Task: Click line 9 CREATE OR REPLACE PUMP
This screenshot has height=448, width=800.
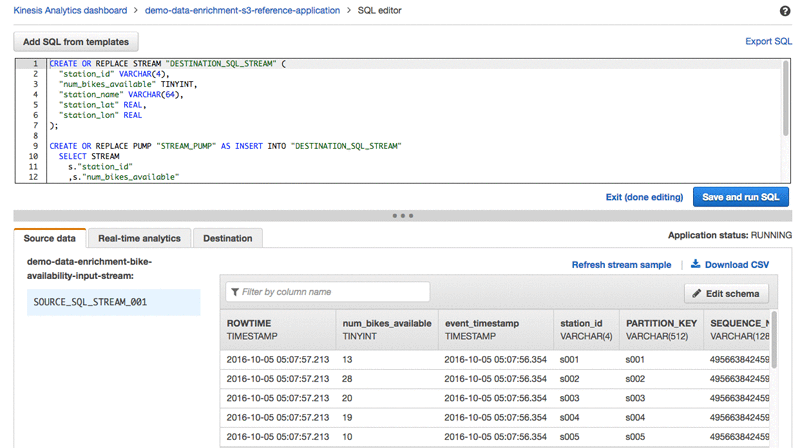Action: click(226, 146)
